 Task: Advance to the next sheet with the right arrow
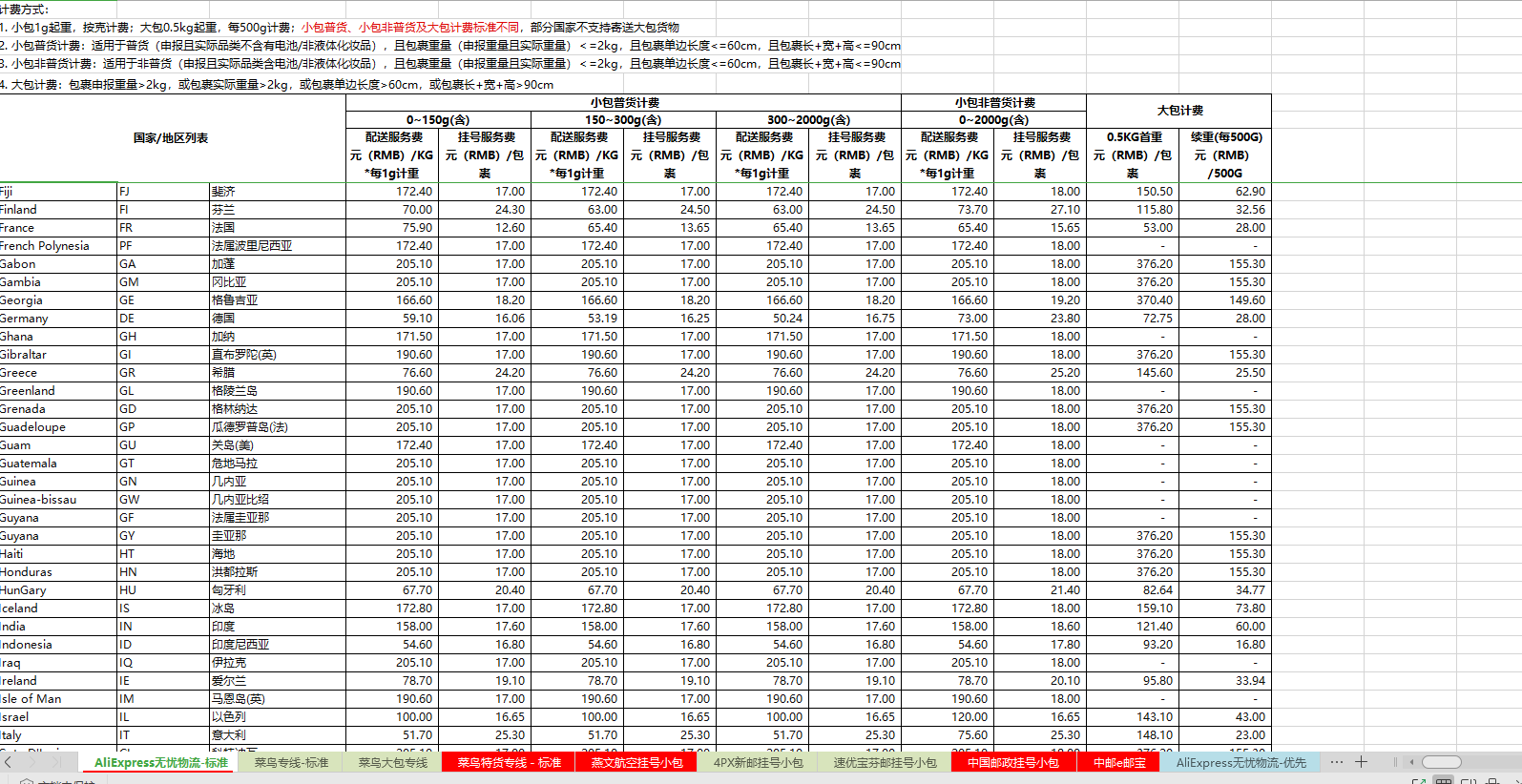tap(34, 762)
